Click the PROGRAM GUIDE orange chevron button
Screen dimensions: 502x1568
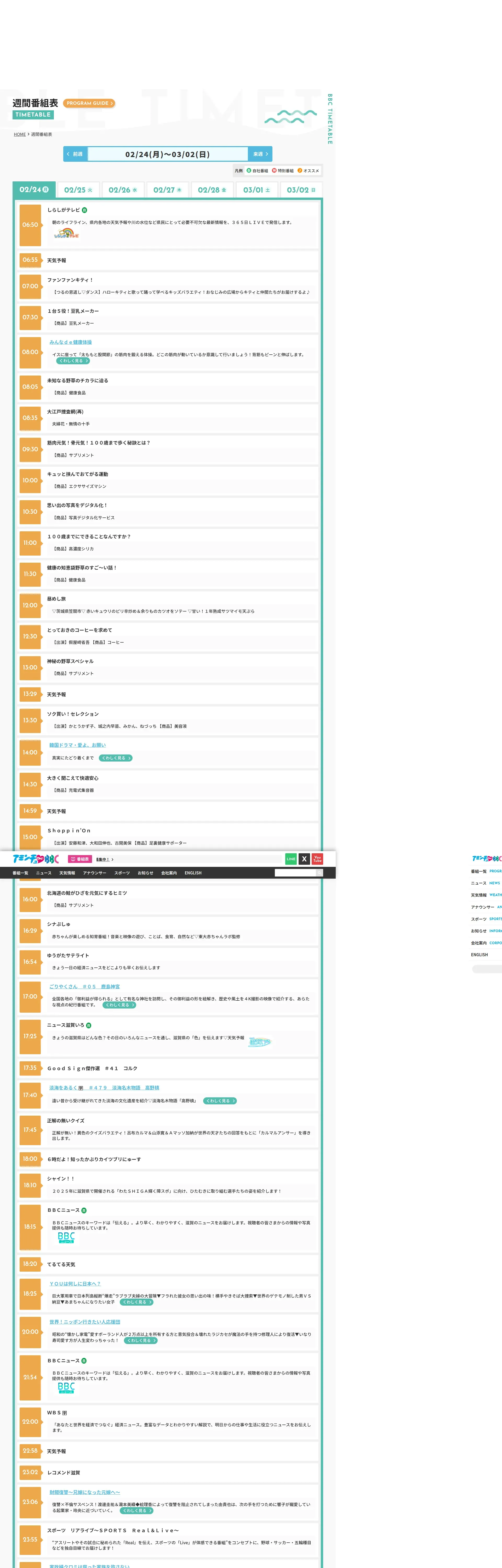(89, 103)
